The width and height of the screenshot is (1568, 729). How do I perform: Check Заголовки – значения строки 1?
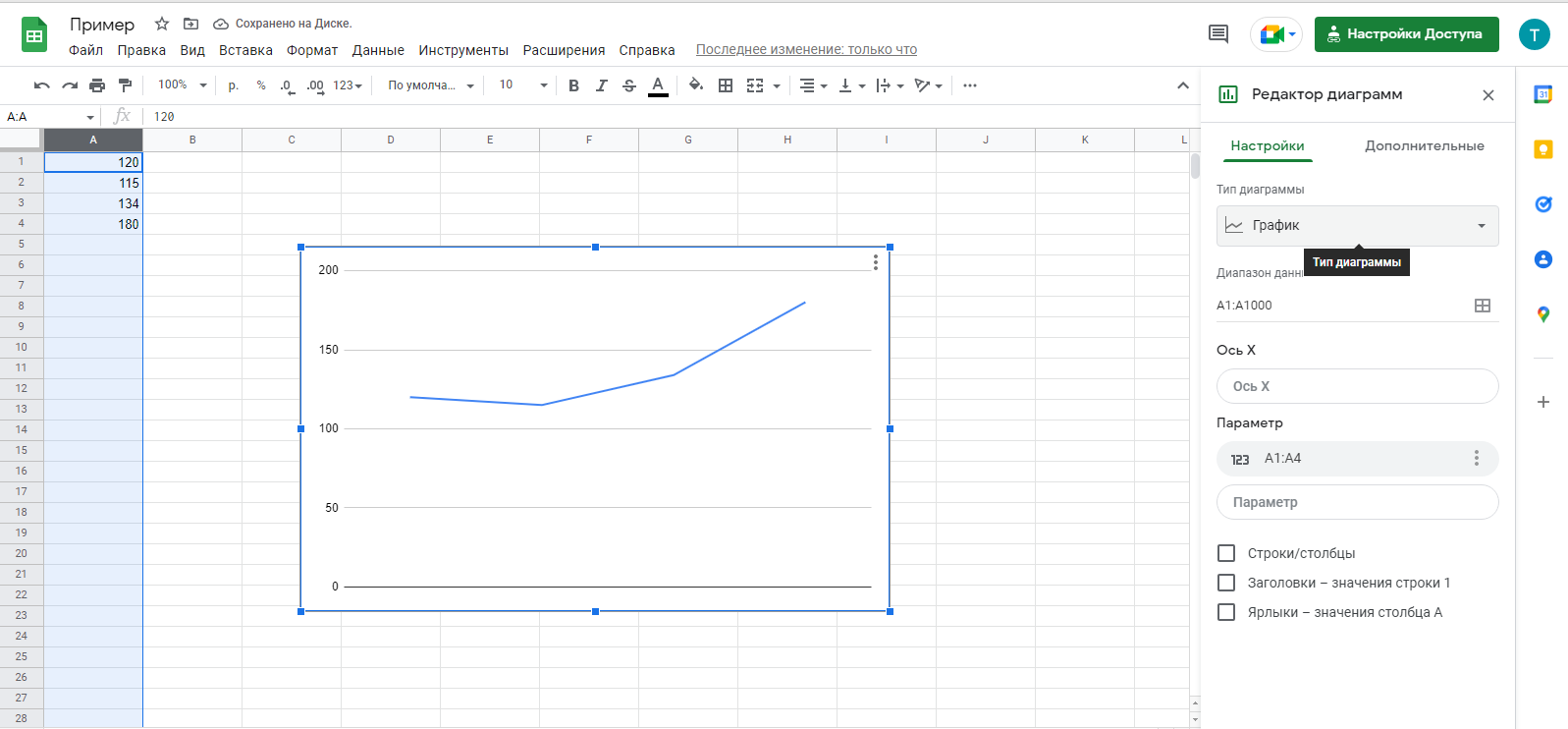point(1226,583)
